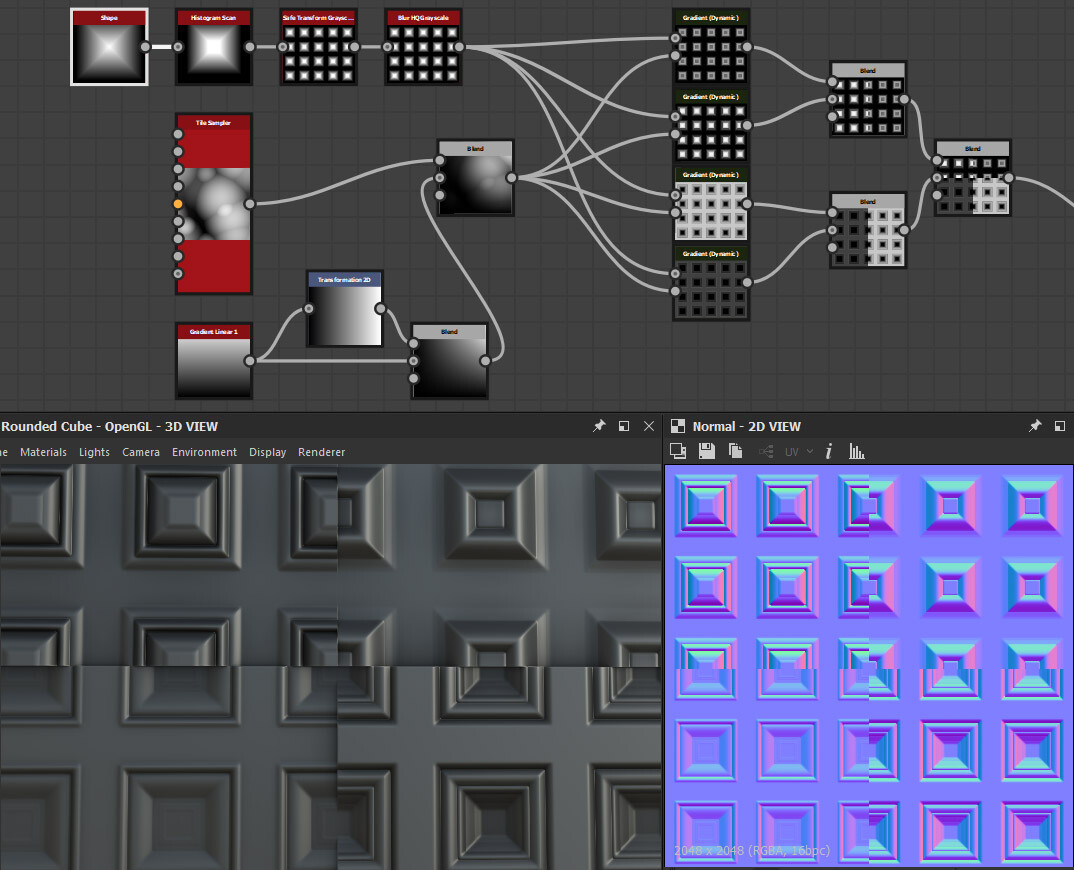Undock the Normal 2D View panel
The image size is (1074, 870).
(x=1061, y=426)
